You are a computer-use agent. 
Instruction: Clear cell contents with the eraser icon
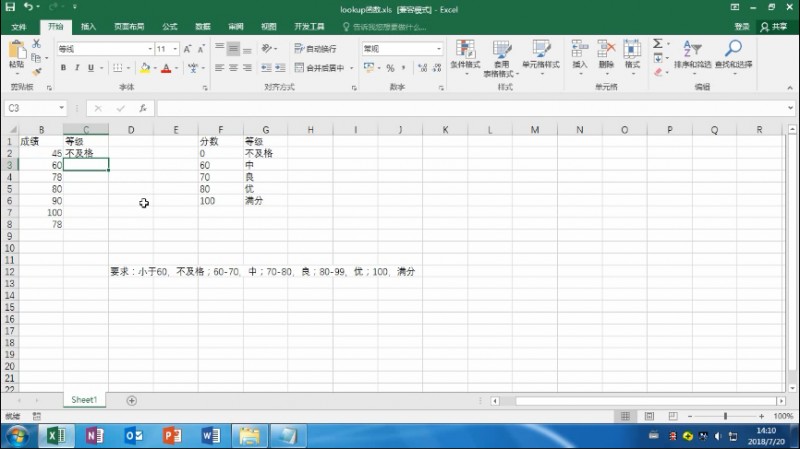pyautogui.click(x=658, y=72)
